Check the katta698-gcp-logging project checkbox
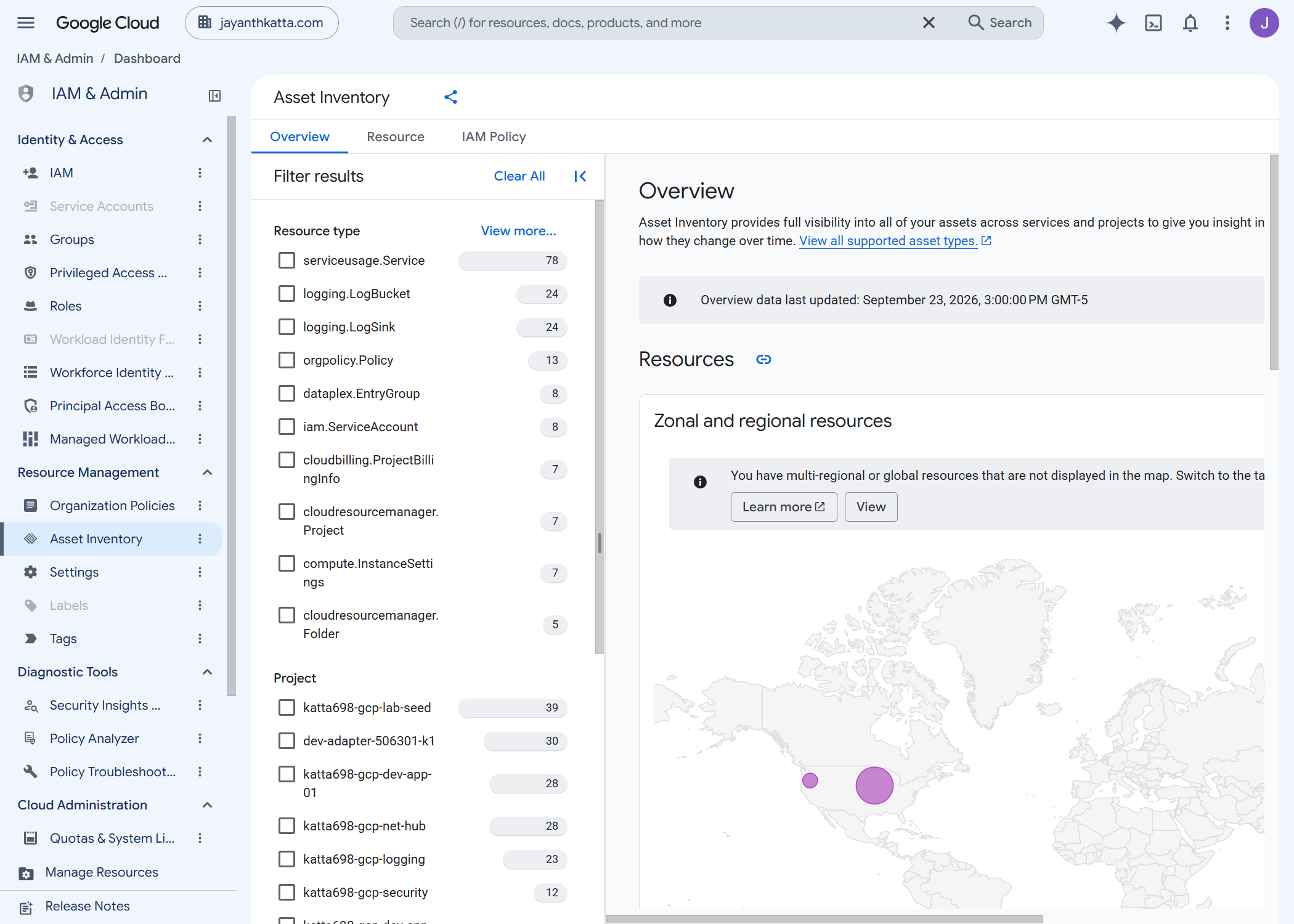This screenshot has width=1294, height=924. pos(287,859)
